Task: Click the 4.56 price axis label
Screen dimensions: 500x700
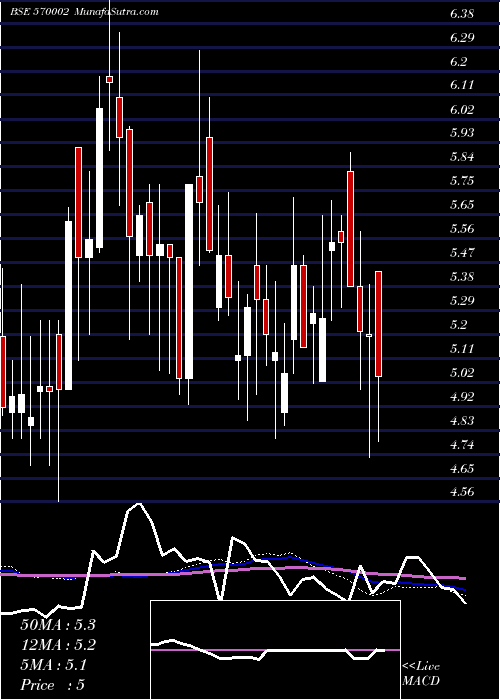Action: point(462,492)
